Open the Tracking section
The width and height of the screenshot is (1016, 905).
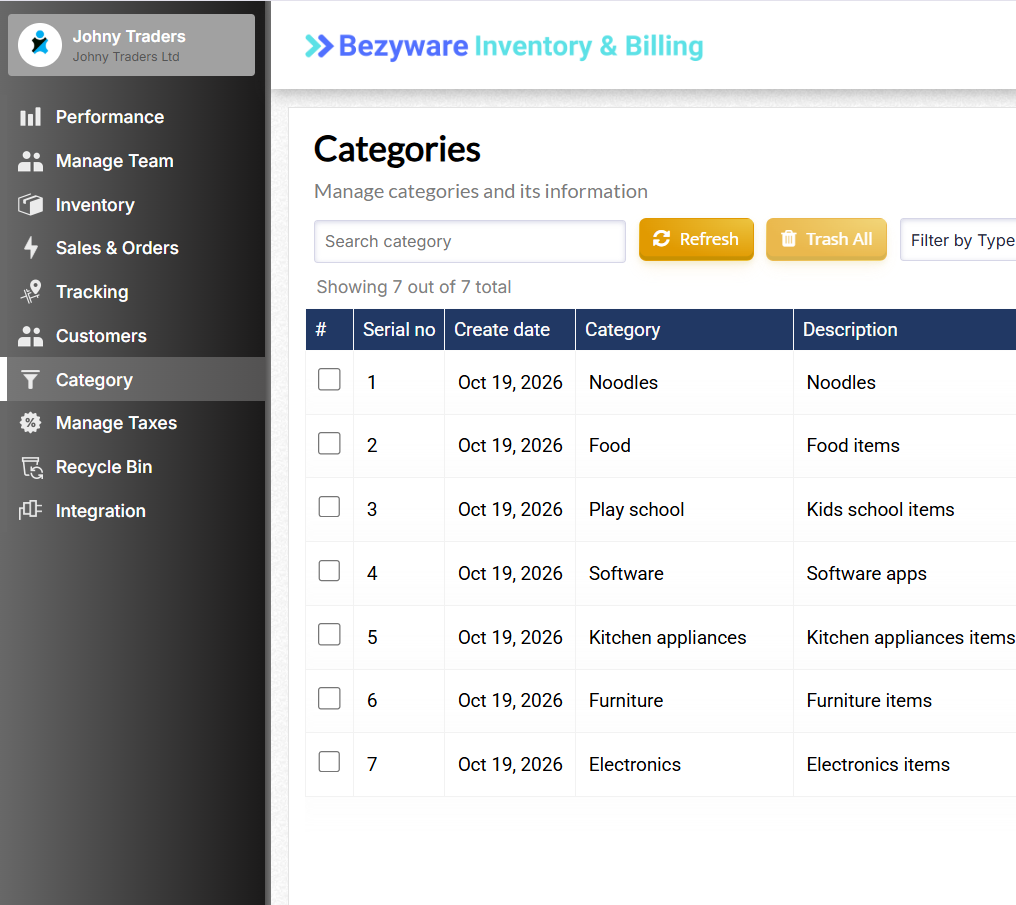point(132,292)
